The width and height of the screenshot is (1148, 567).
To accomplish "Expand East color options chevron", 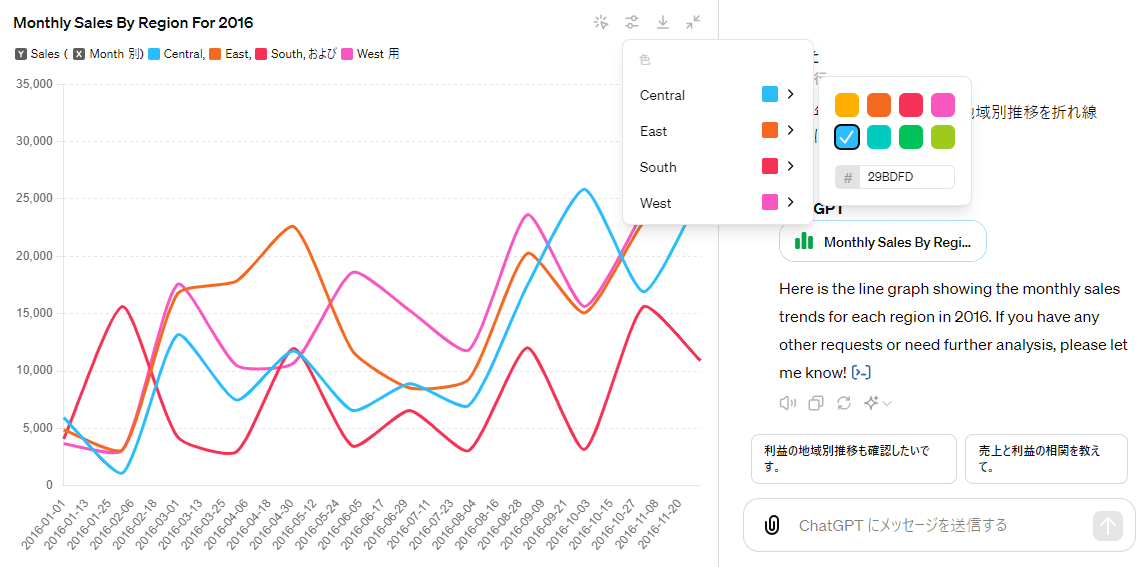I will 790,130.
